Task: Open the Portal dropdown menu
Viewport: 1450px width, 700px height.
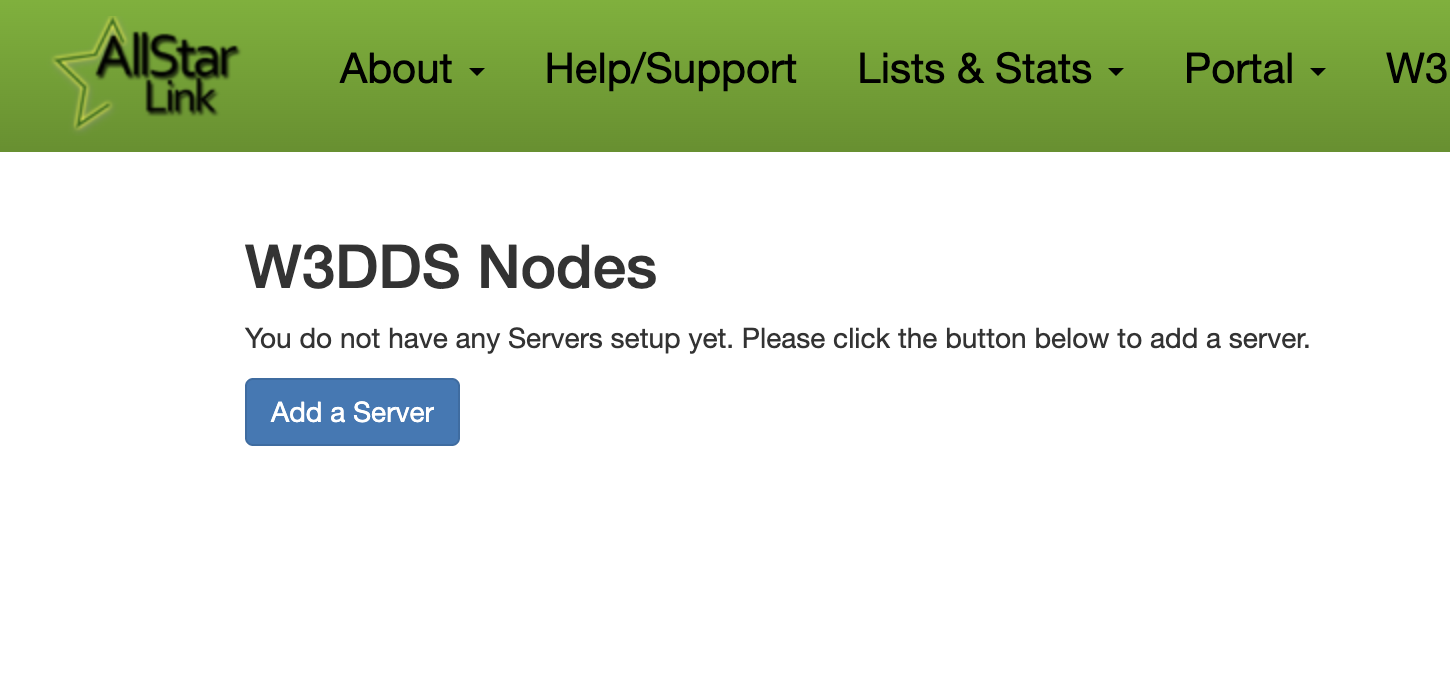Action: coord(1255,69)
